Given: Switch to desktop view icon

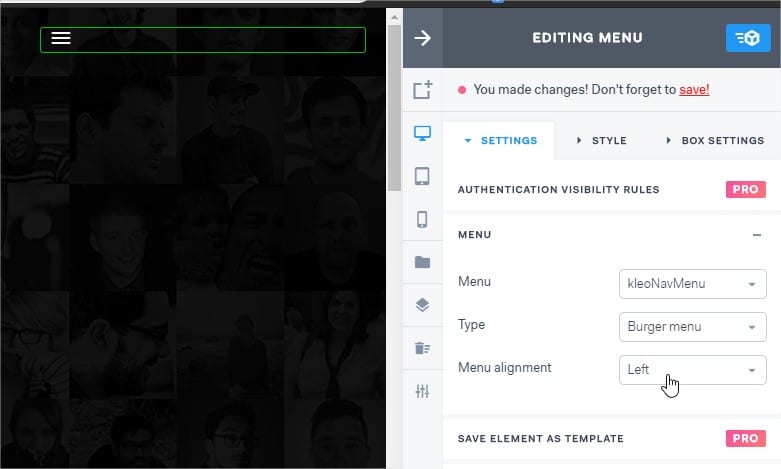Looking at the screenshot, I should pos(422,133).
